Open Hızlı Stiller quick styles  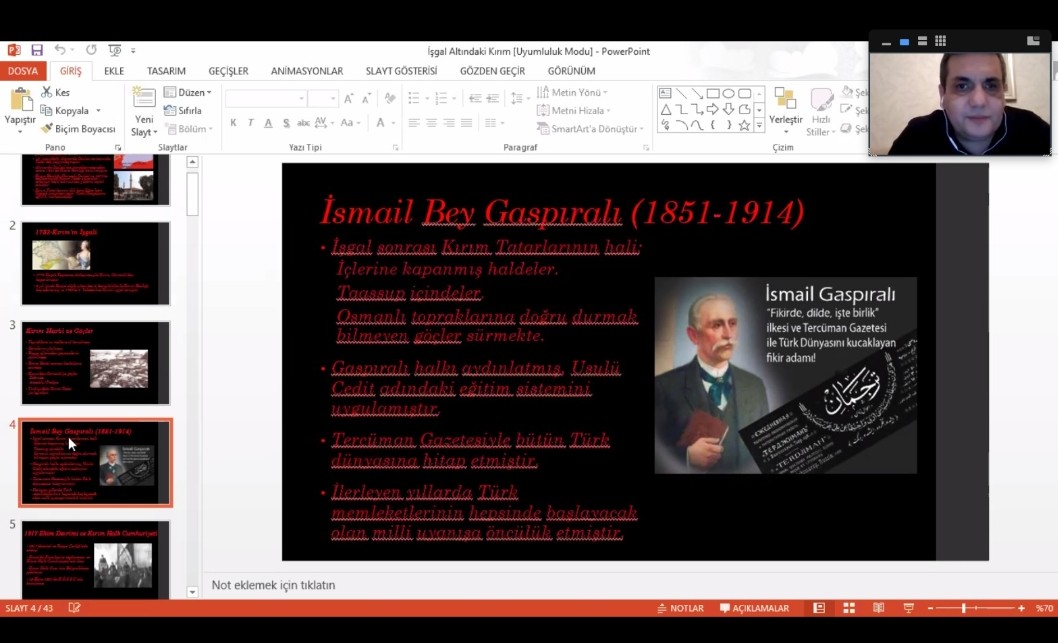pos(820,111)
